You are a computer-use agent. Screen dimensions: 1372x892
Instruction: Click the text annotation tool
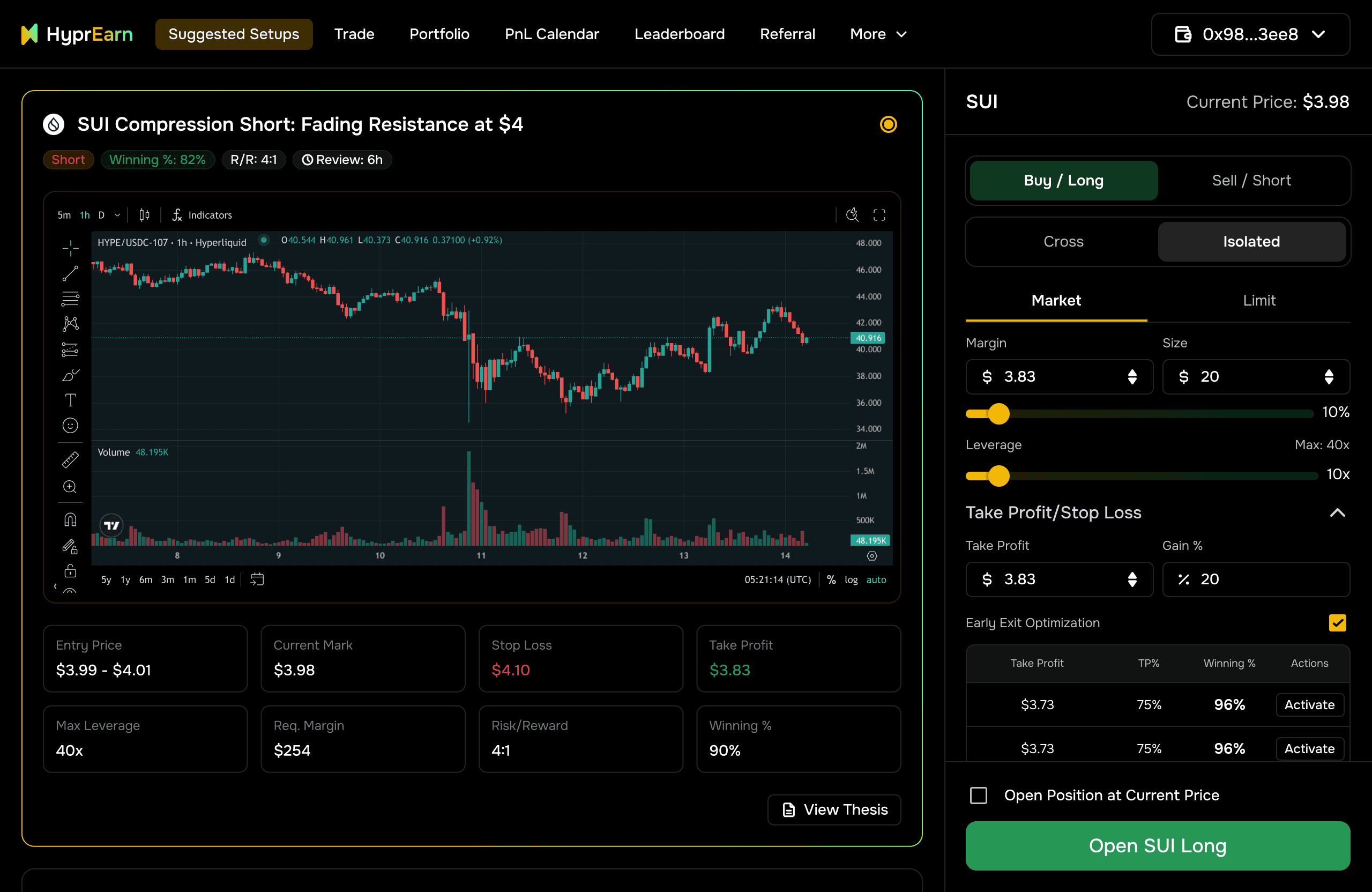coord(70,400)
